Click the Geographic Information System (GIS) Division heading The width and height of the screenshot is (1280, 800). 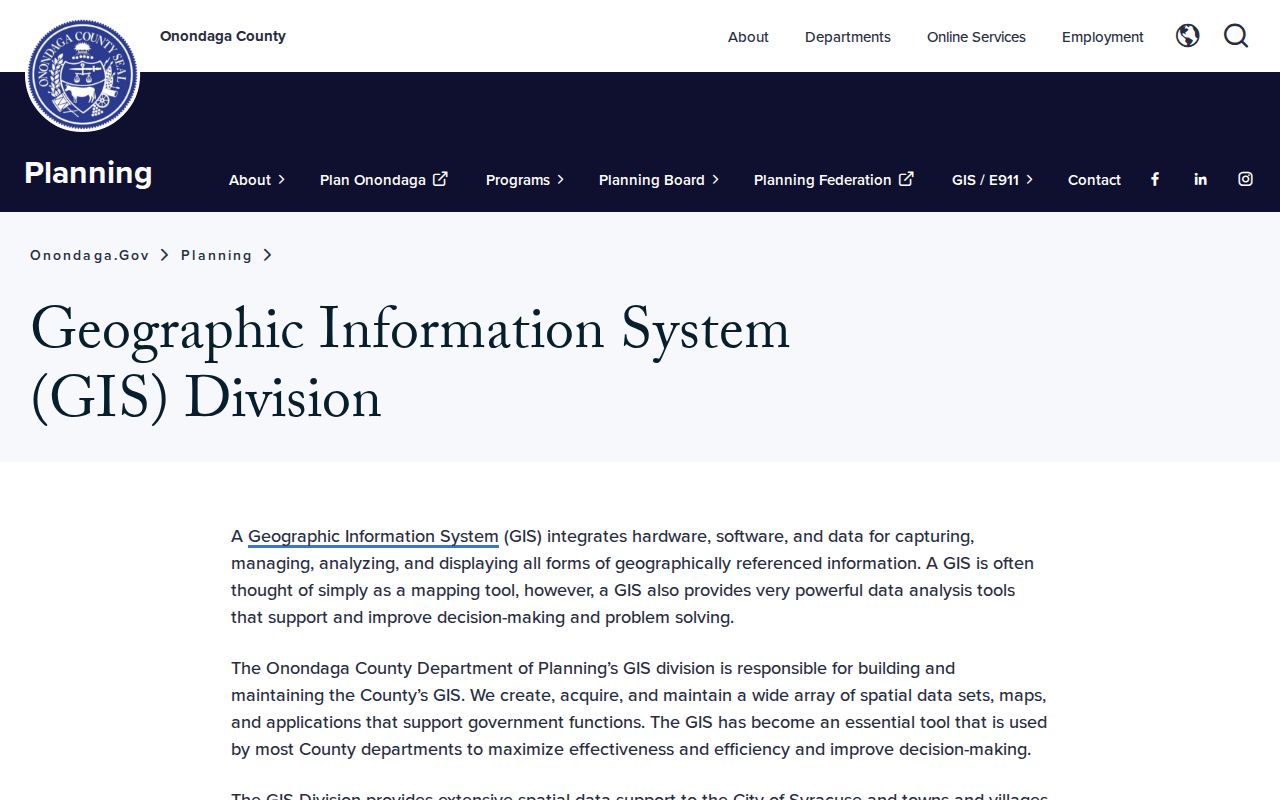(410, 363)
